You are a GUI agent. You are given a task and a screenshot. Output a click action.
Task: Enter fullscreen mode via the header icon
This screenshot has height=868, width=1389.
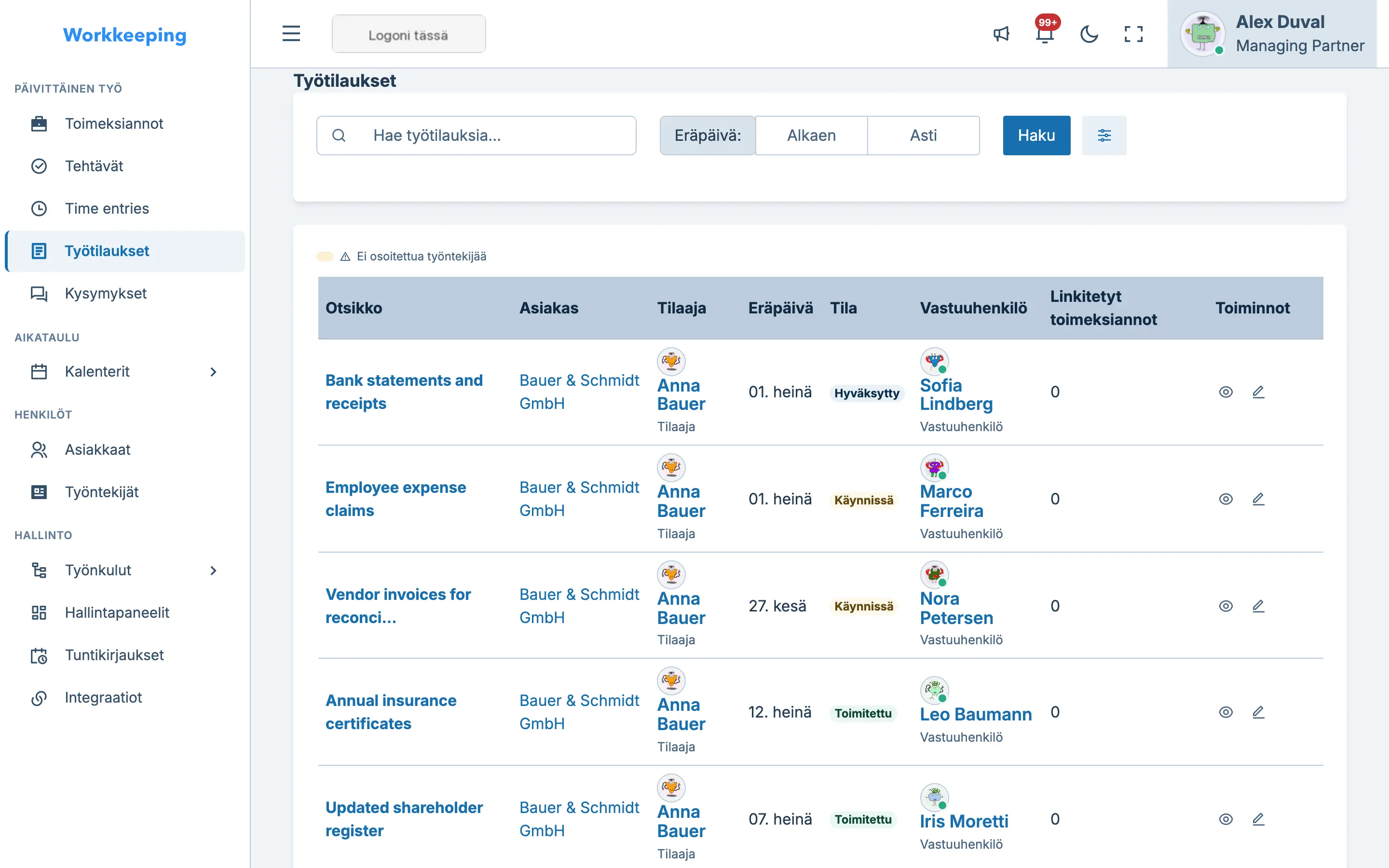coord(1133,34)
